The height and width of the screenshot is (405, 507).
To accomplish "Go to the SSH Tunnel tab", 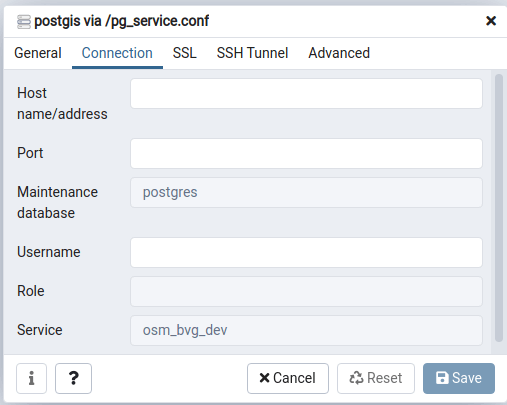I will click(252, 53).
